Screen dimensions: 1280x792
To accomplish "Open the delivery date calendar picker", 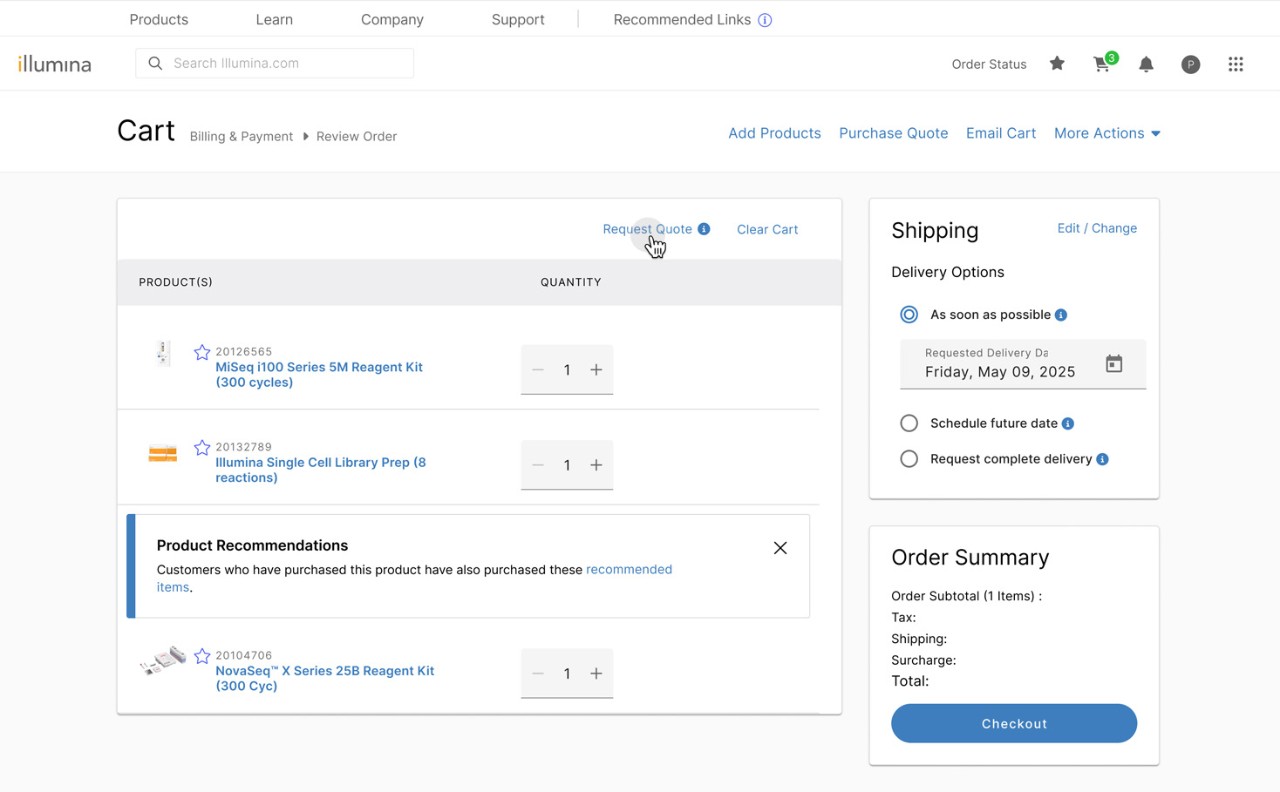I will 1114,364.
